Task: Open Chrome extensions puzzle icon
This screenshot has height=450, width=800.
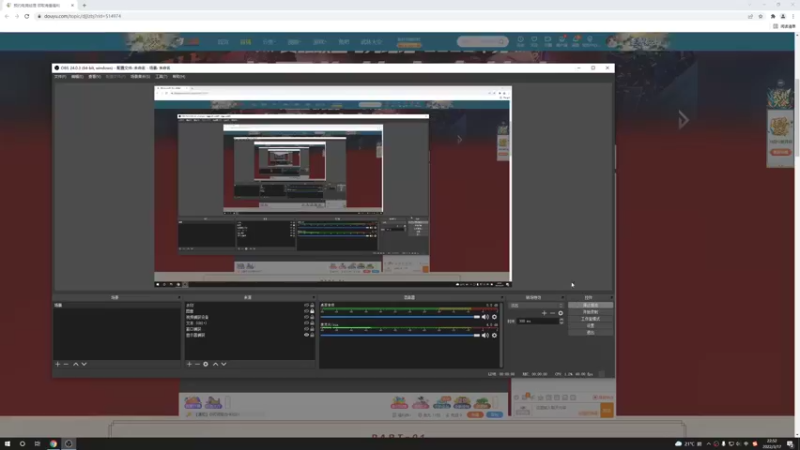Action: coord(772,16)
